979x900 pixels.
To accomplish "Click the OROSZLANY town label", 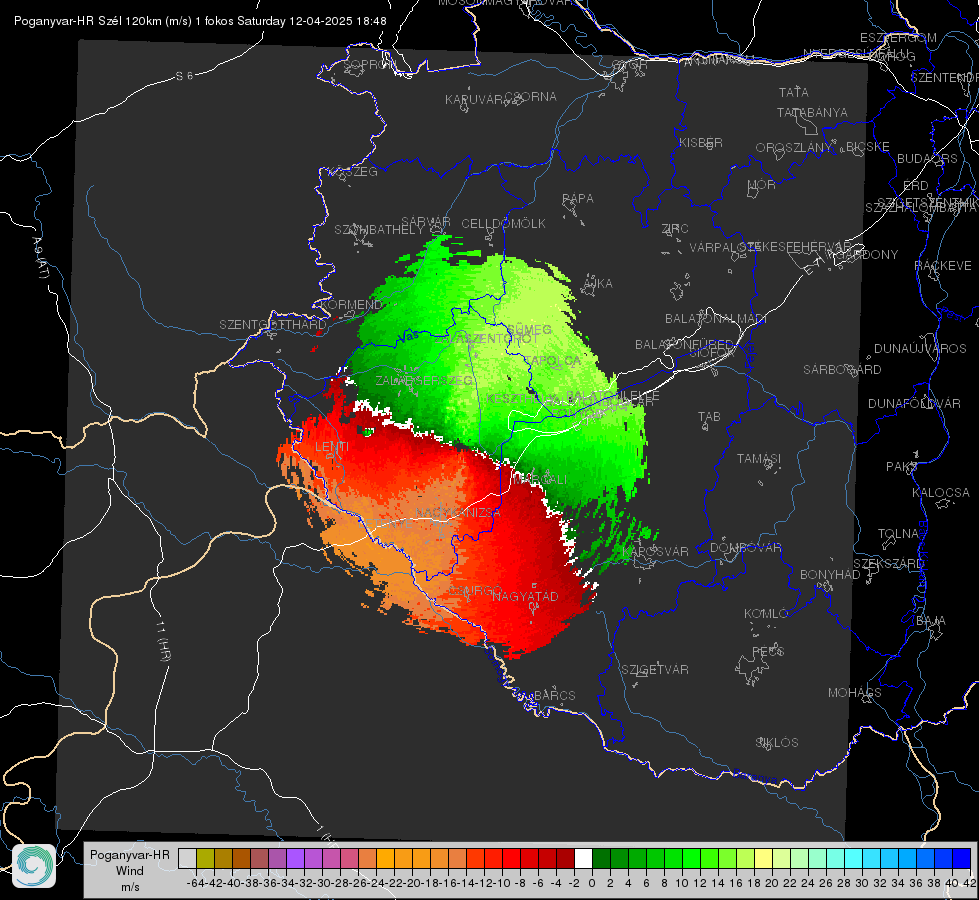I will point(794,148).
